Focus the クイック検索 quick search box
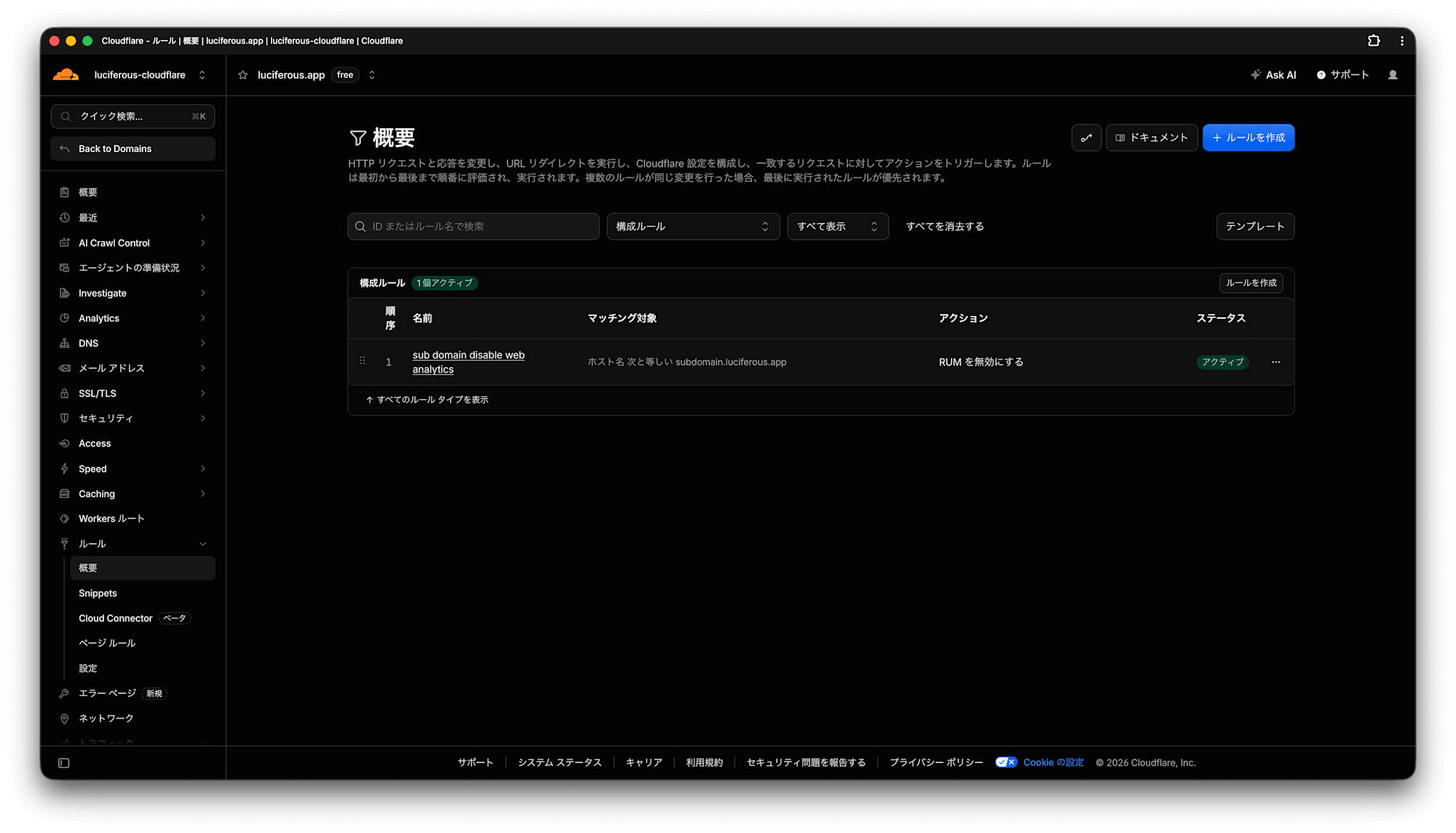The height and width of the screenshot is (833, 1456). 132,117
